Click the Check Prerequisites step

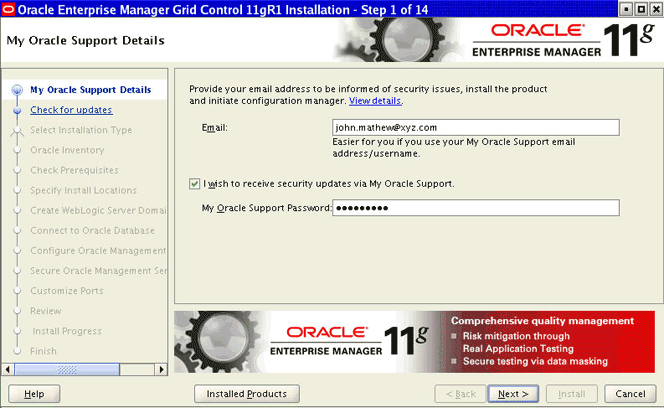coord(74,170)
